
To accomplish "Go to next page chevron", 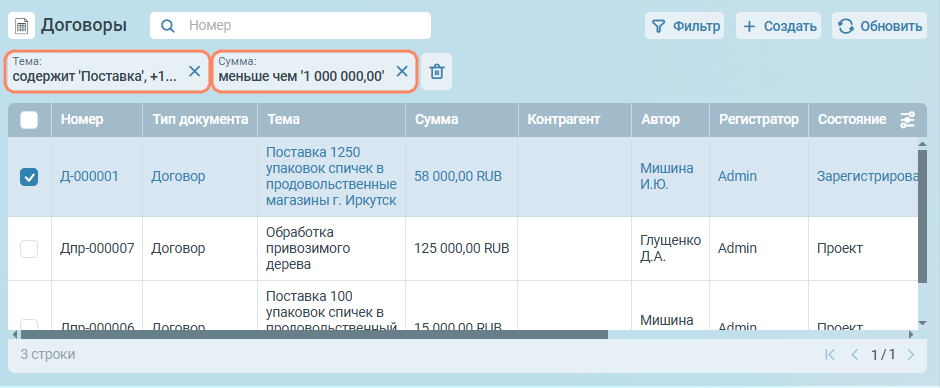I will coord(911,354).
